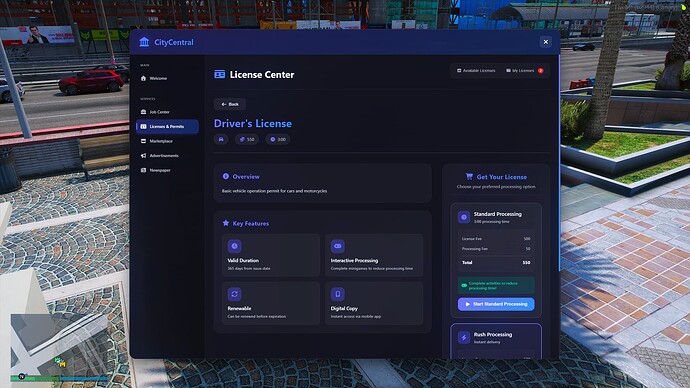Screen dimensions: 690x388
Task: Click the 'Complete activities to reduce processing time' notice
Action: click(x=496, y=286)
